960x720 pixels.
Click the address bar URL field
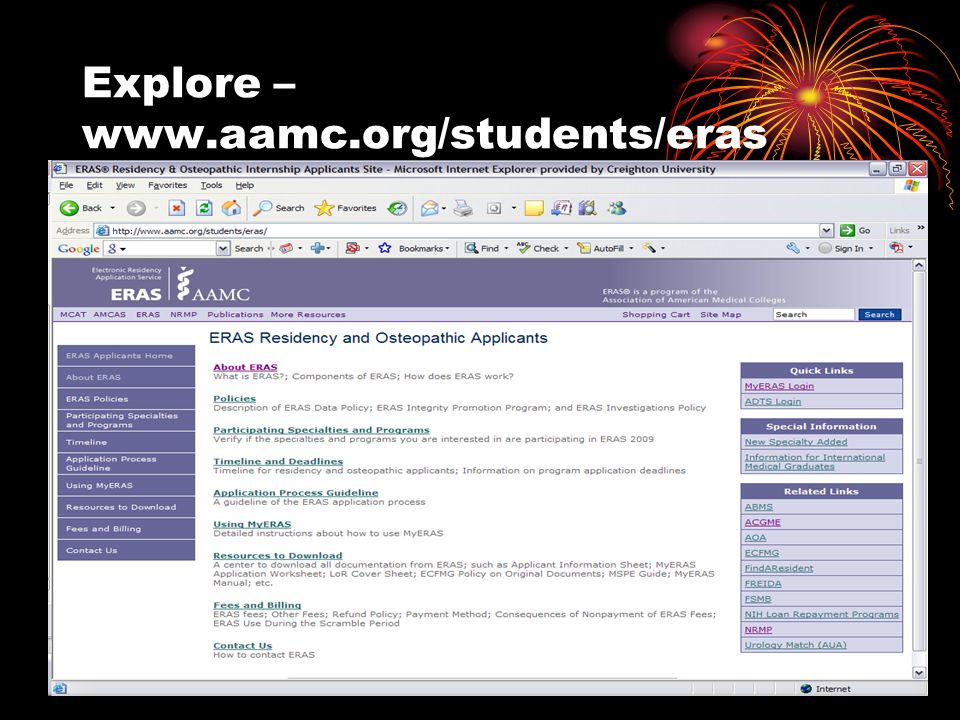click(x=457, y=231)
